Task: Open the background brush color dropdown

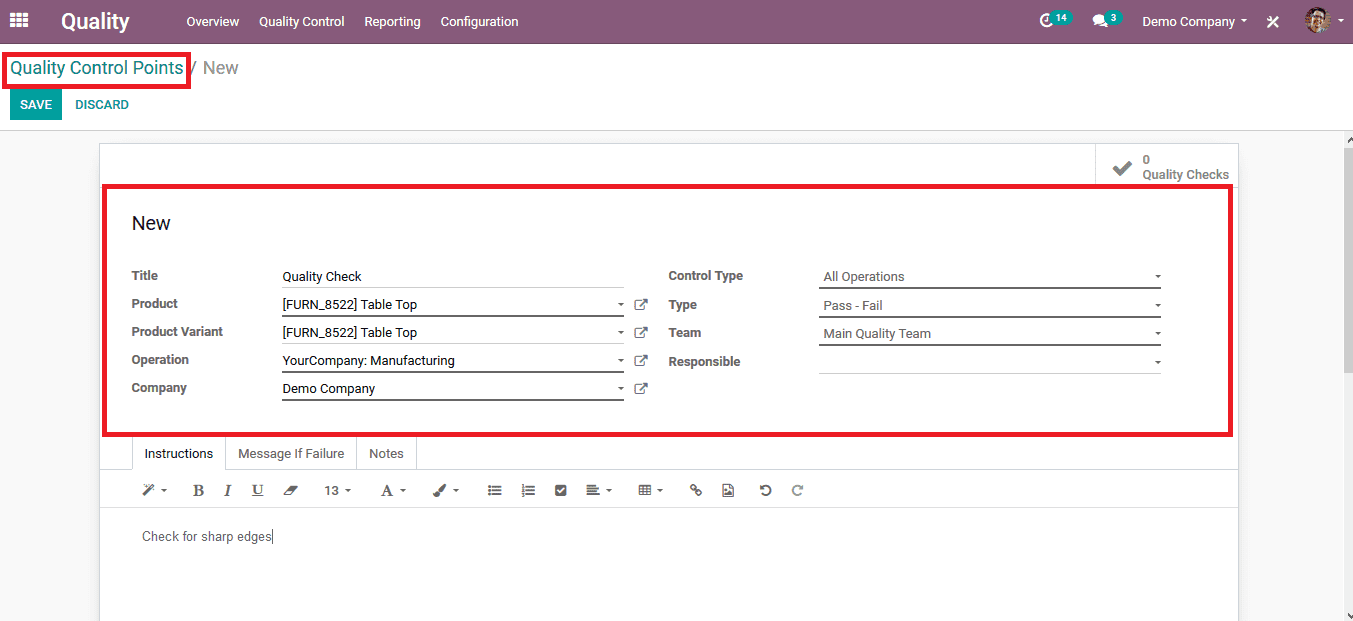Action: [x=446, y=490]
